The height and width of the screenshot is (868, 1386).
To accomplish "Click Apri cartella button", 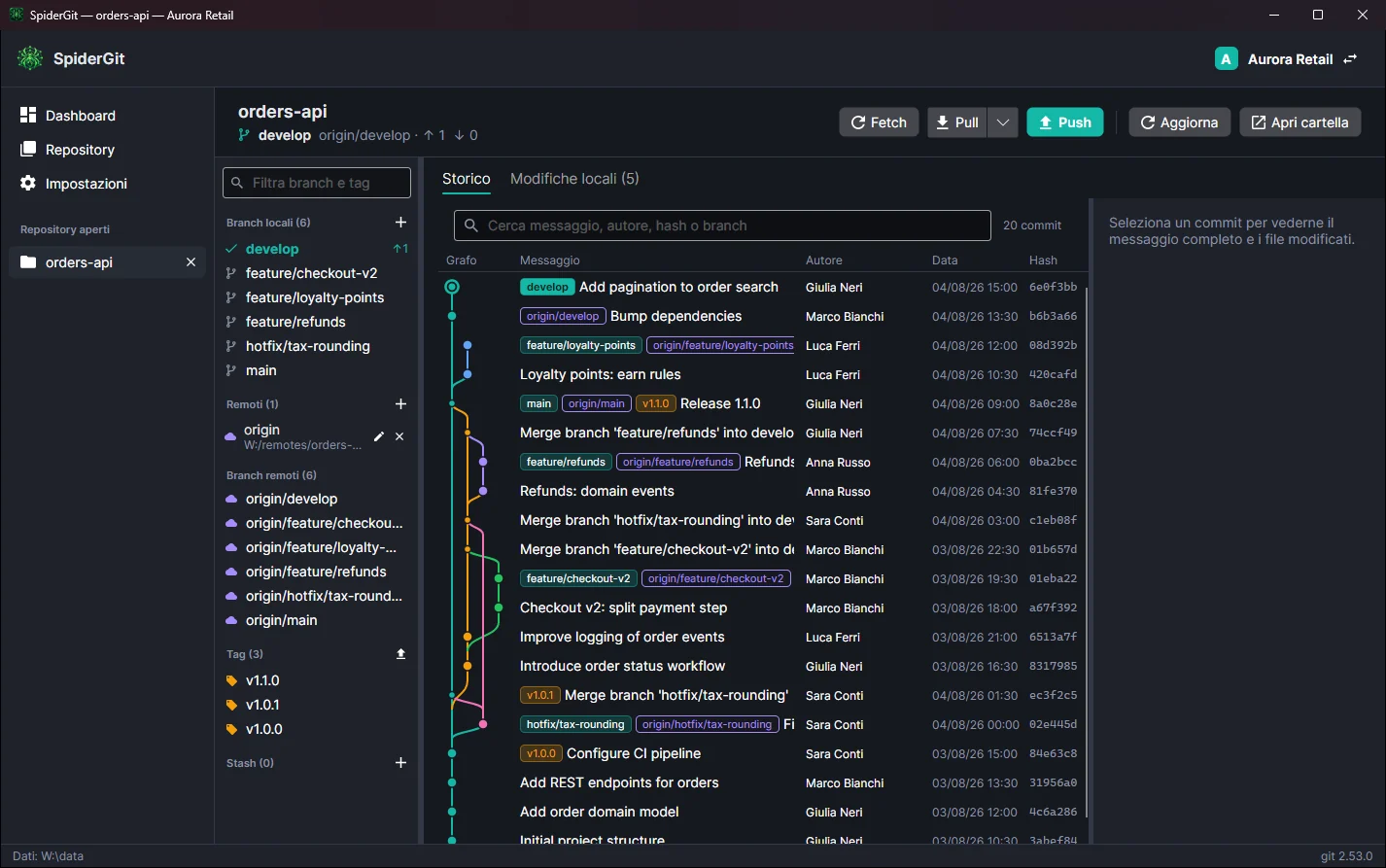I will pyautogui.click(x=1299, y=122).
